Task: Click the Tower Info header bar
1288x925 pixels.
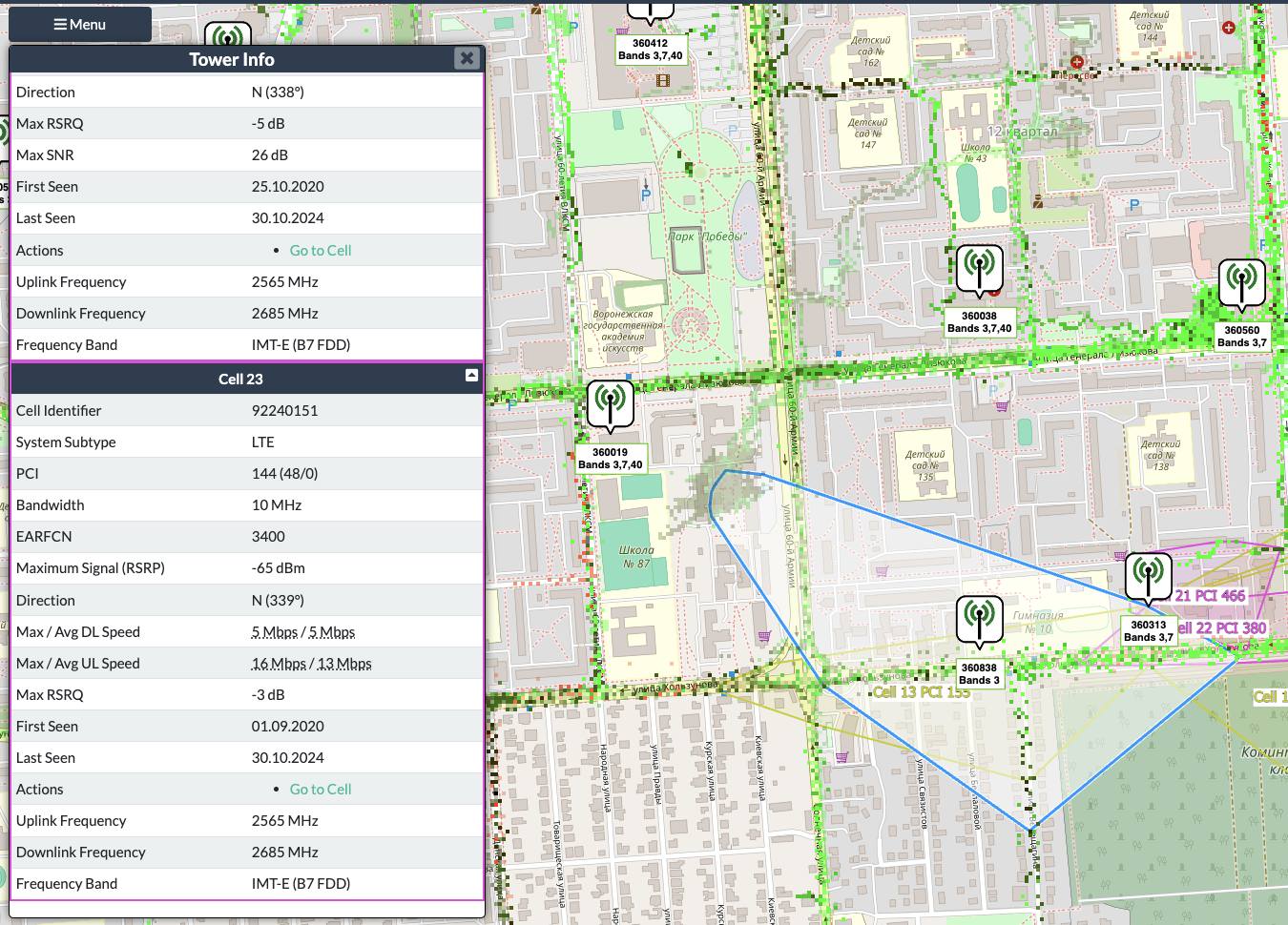Action: [x=232, y=58]
